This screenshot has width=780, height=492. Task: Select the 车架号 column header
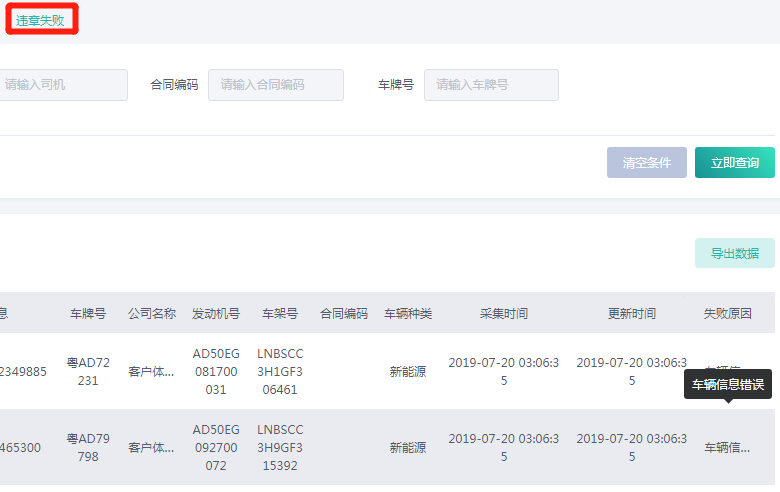pos(280,313)
